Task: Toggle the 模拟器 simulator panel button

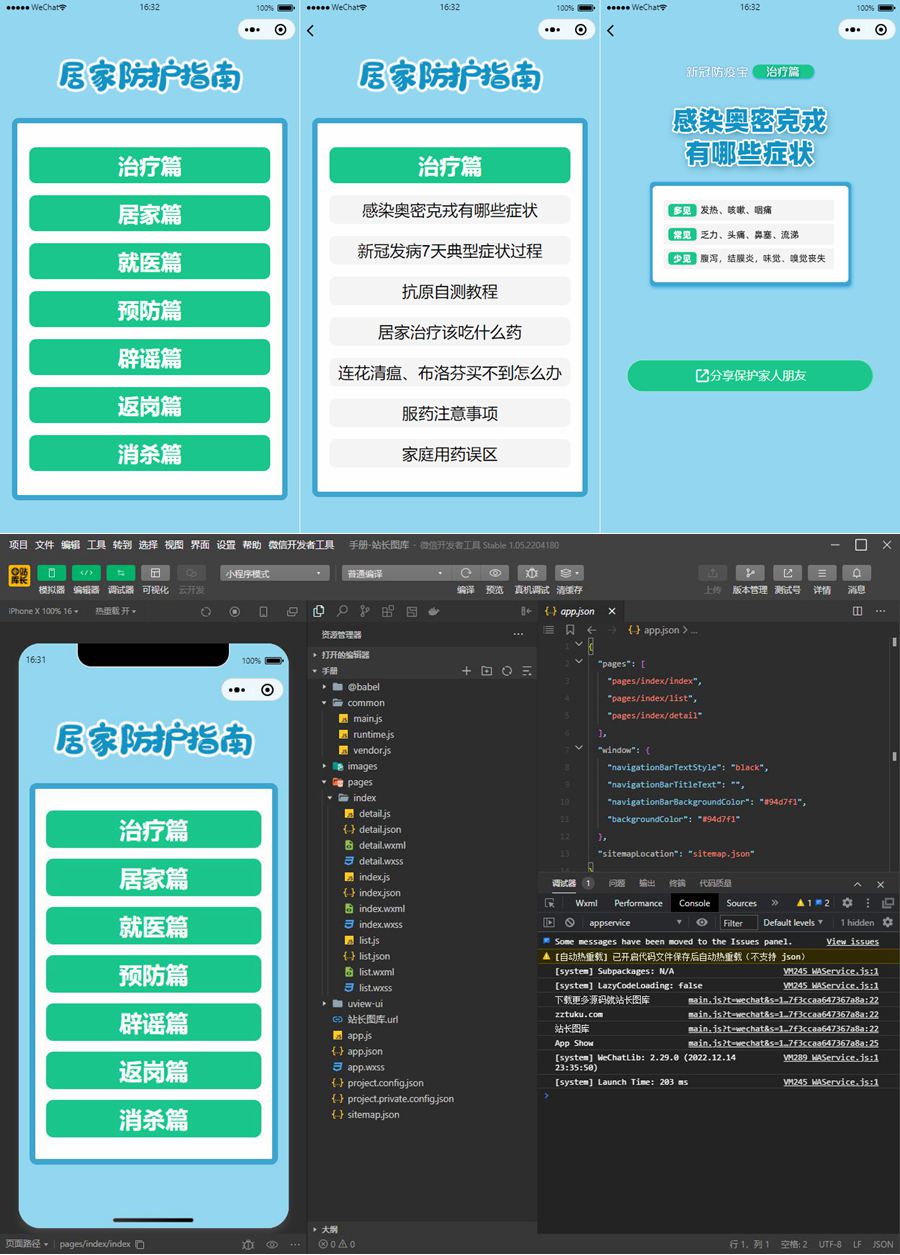Action: click(x=51, y=573)
